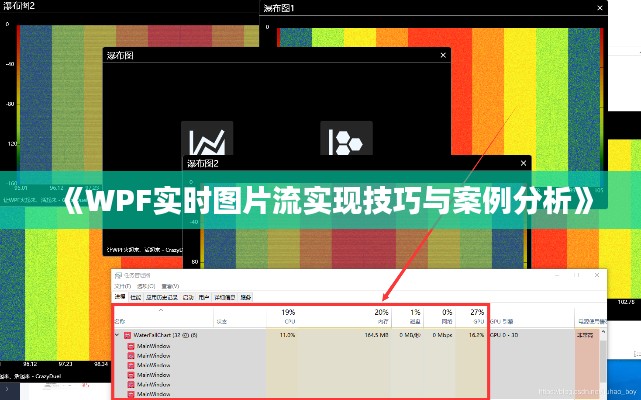
Task: Open the 查看(V) menu in Task Manager
Action: 170,286
